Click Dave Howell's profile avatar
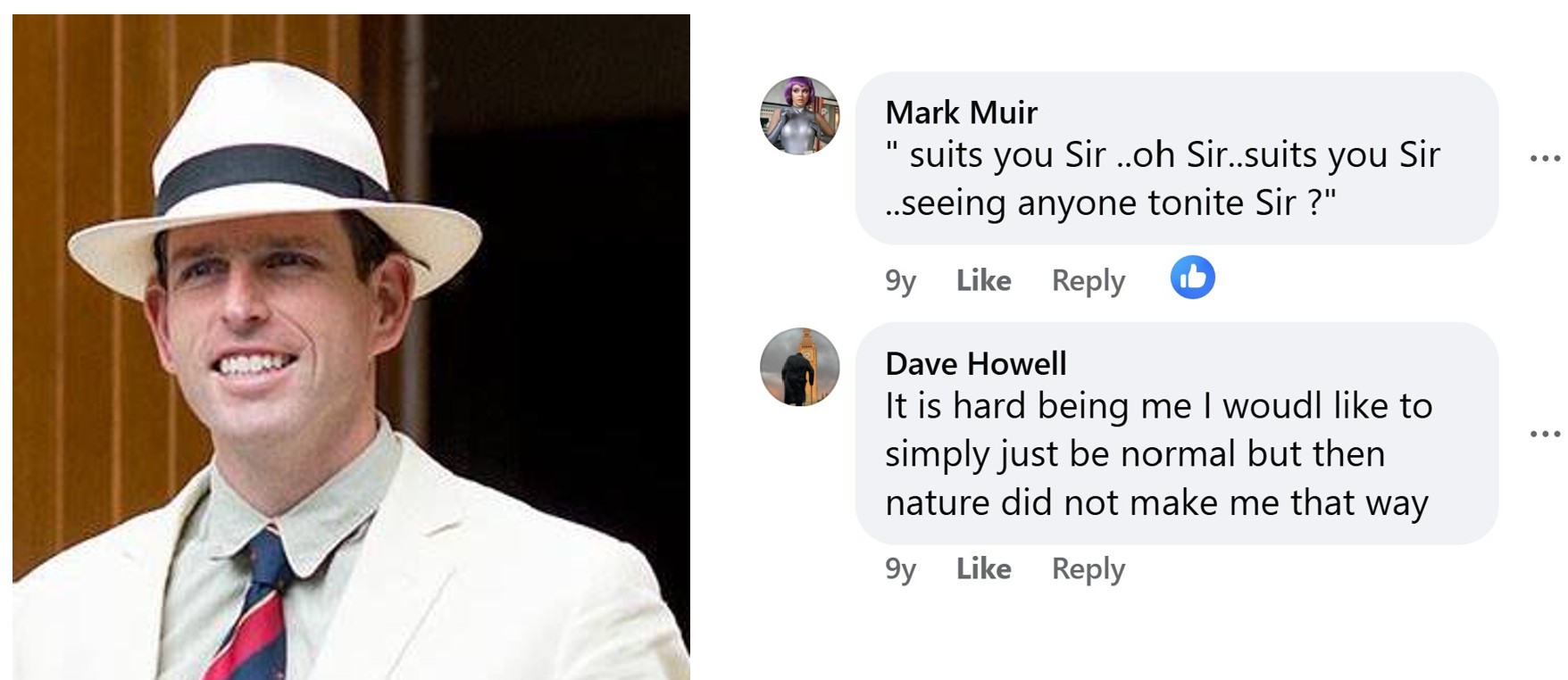This screenshot has height=680, width=1568. click(x=799, y=367)
